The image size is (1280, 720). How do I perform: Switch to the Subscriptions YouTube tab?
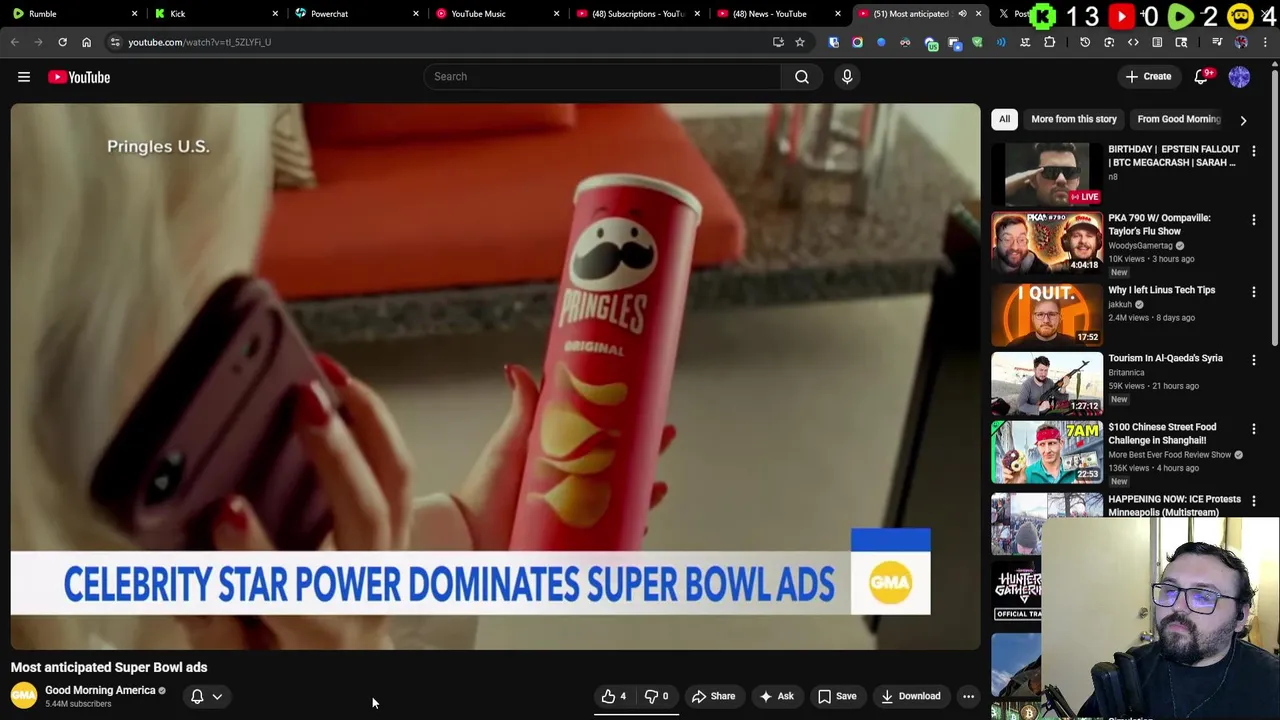638,14
